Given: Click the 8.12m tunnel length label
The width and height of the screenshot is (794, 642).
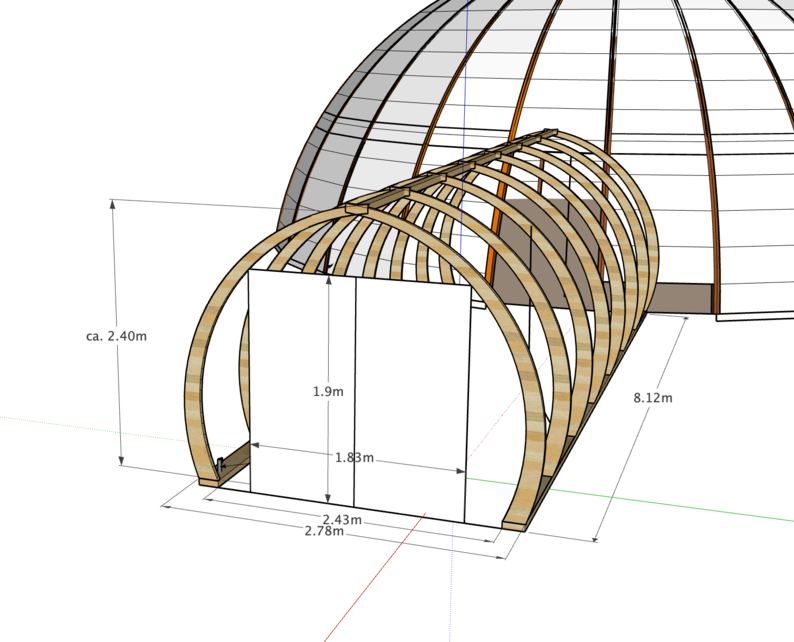Looking at the screenshot, I should point(653,398).
